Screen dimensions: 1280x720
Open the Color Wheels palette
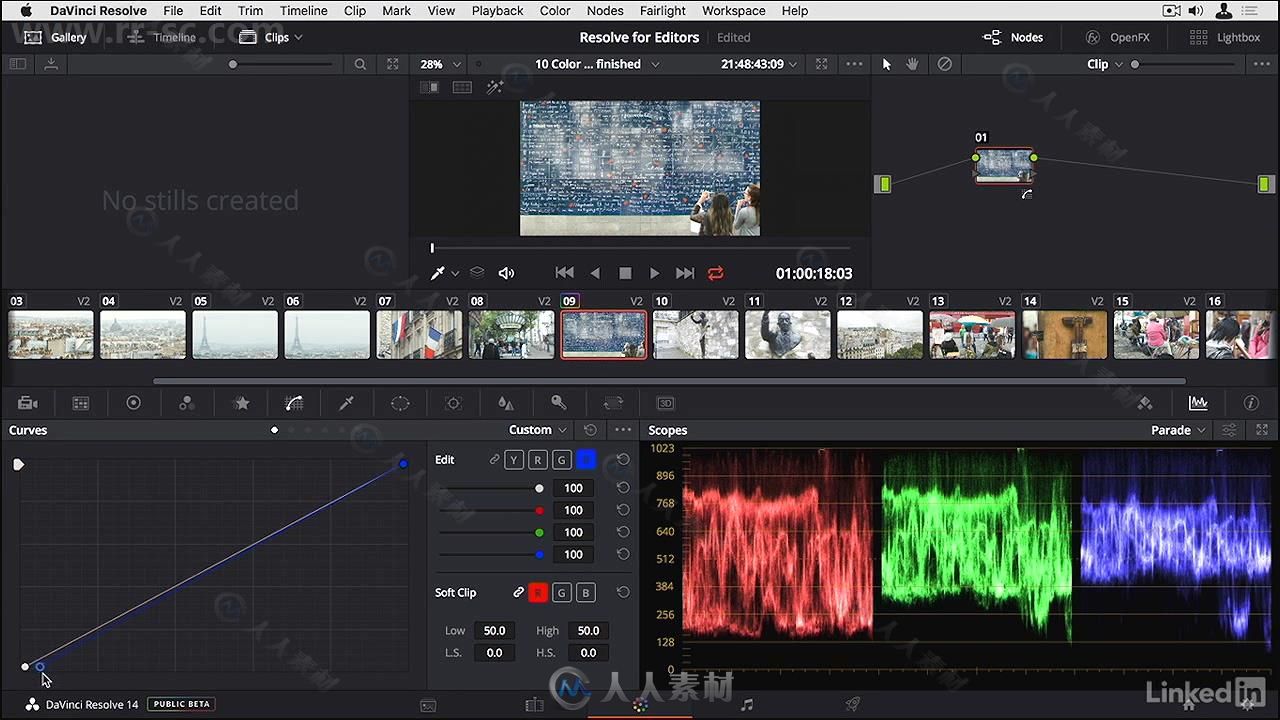[x=133, y=403]
